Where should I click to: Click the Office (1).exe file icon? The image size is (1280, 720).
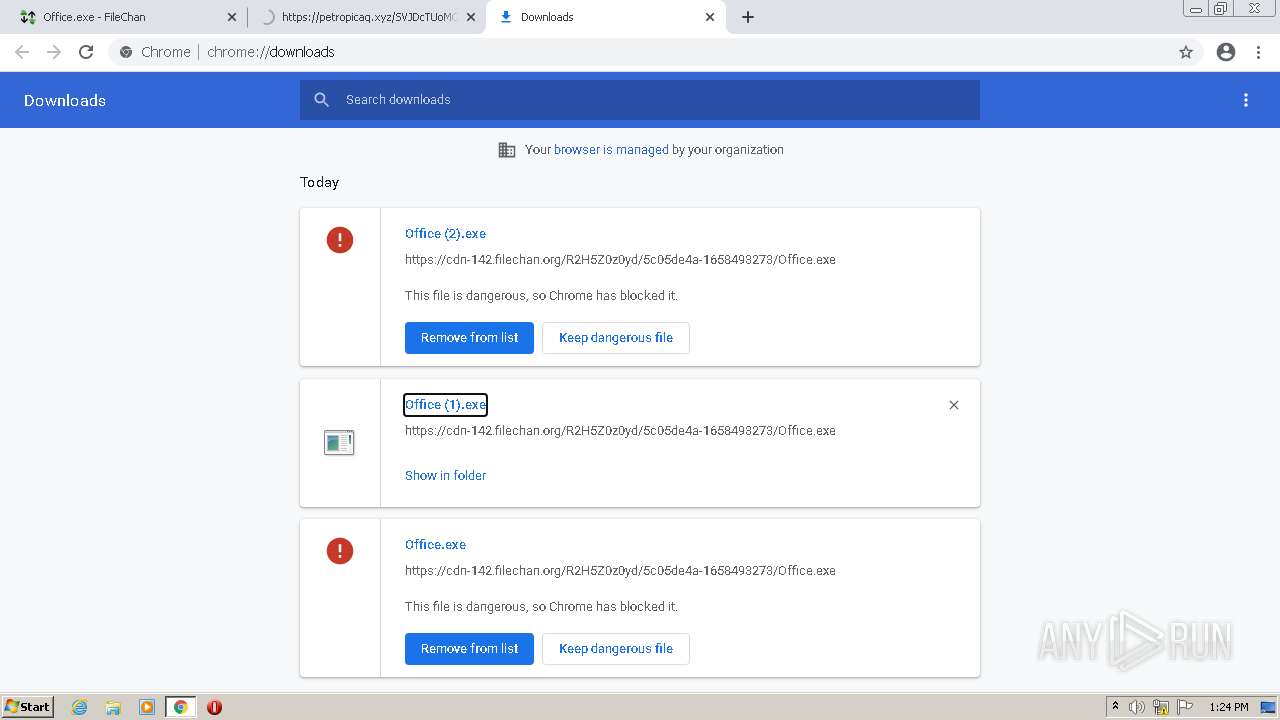(x=339, y=442)
